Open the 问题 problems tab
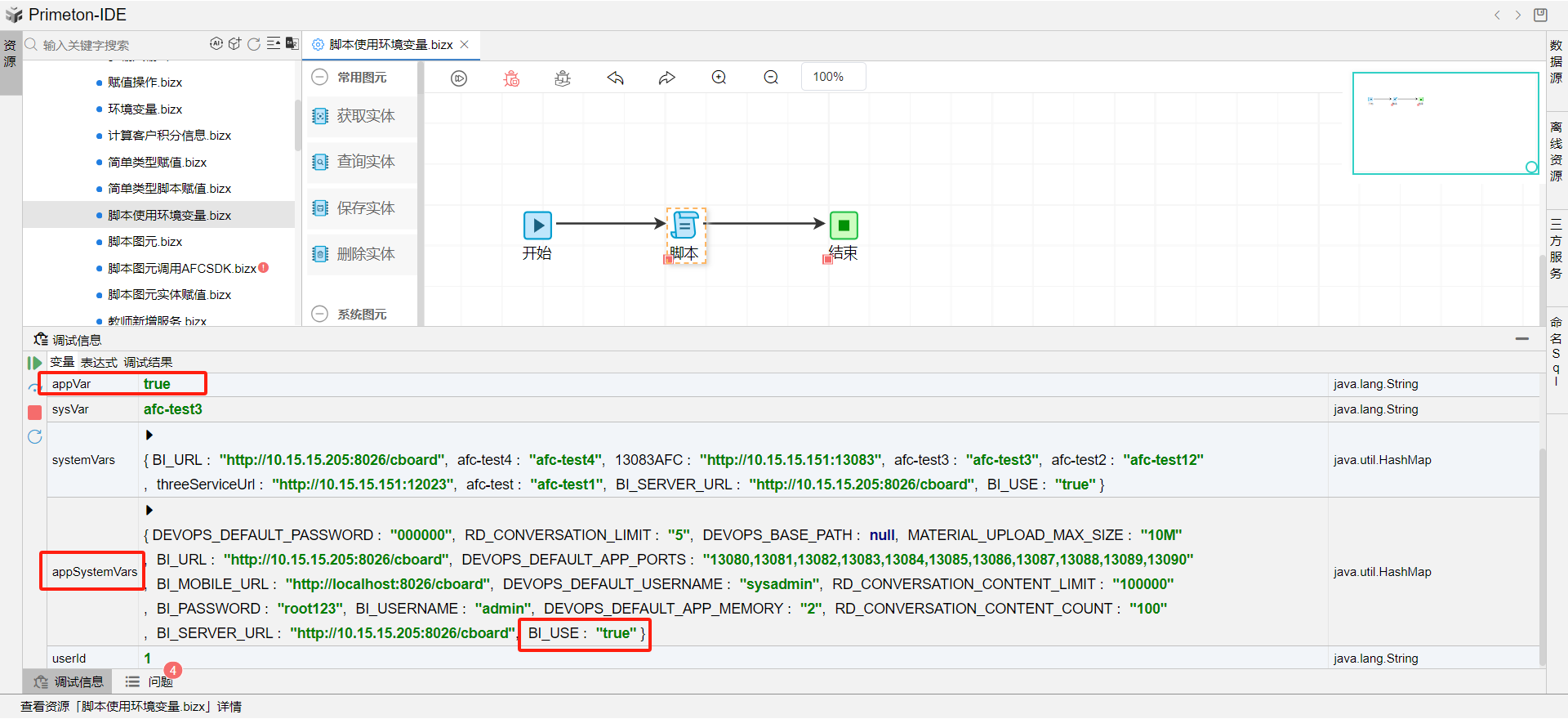The width and height of the screenshot is (1568, 719). pyautogui.click(x=159, y=681)
